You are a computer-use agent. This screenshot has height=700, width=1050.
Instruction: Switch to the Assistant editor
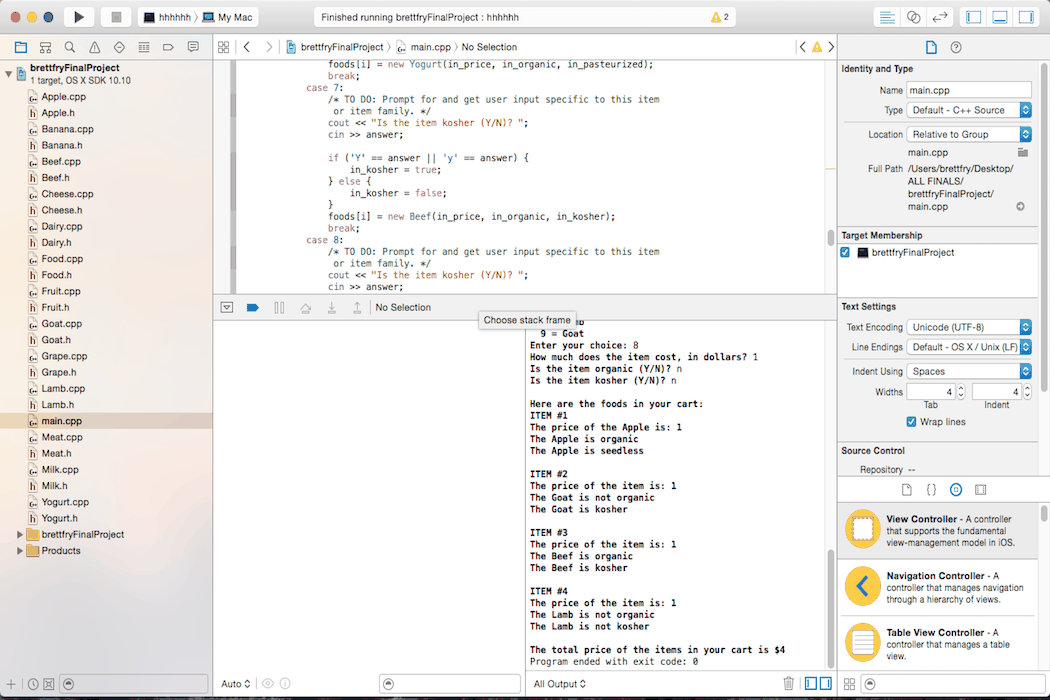point(913,17)
